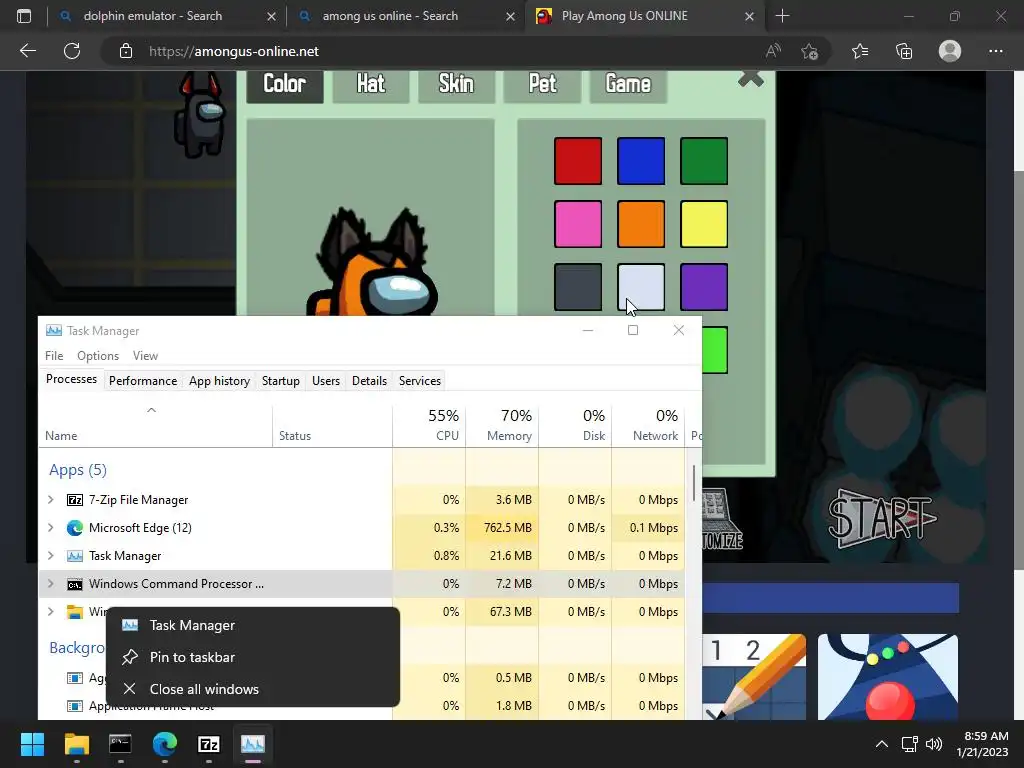Open the Edge tab actions menu icon
The width and height of the screenshot is (1024, 768).
(x=24, y=16)
